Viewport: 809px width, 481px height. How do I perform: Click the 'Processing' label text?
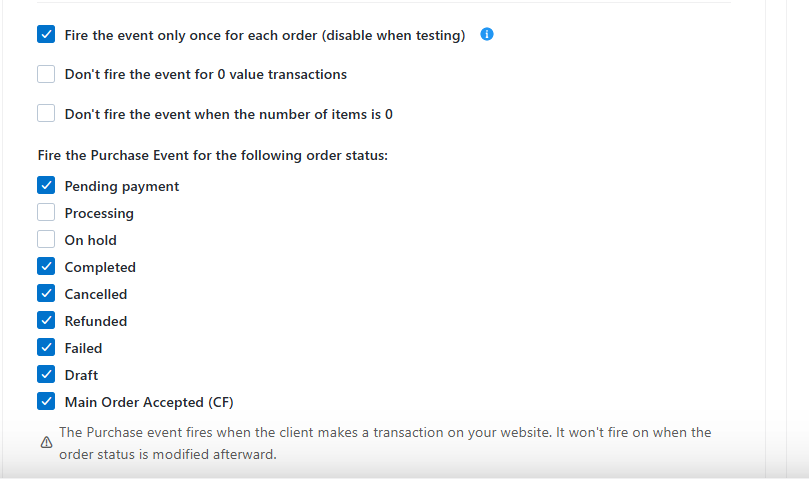pyautogui.click(x=99, y=213)
